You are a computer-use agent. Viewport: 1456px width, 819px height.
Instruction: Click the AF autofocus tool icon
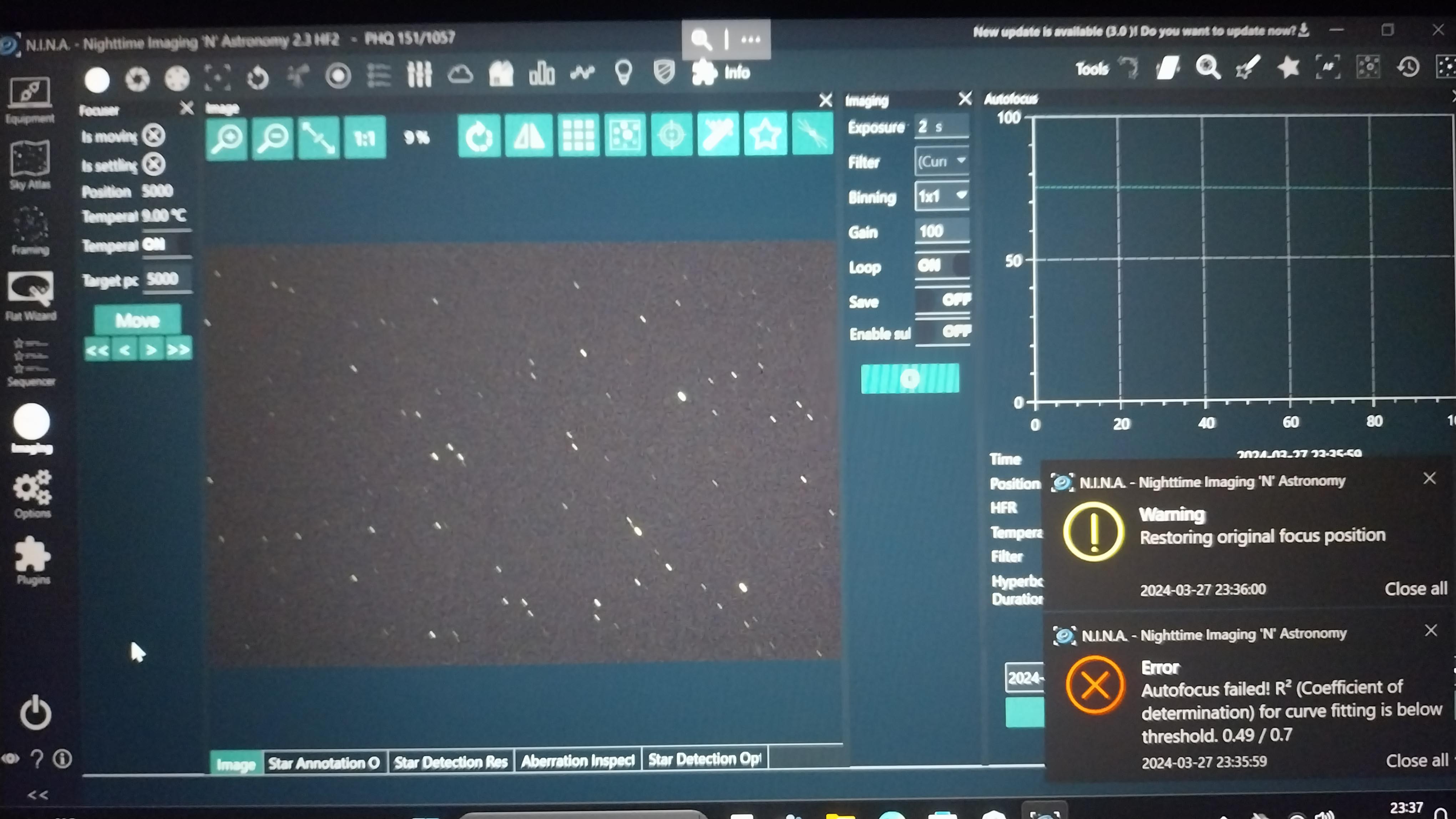1328,68
